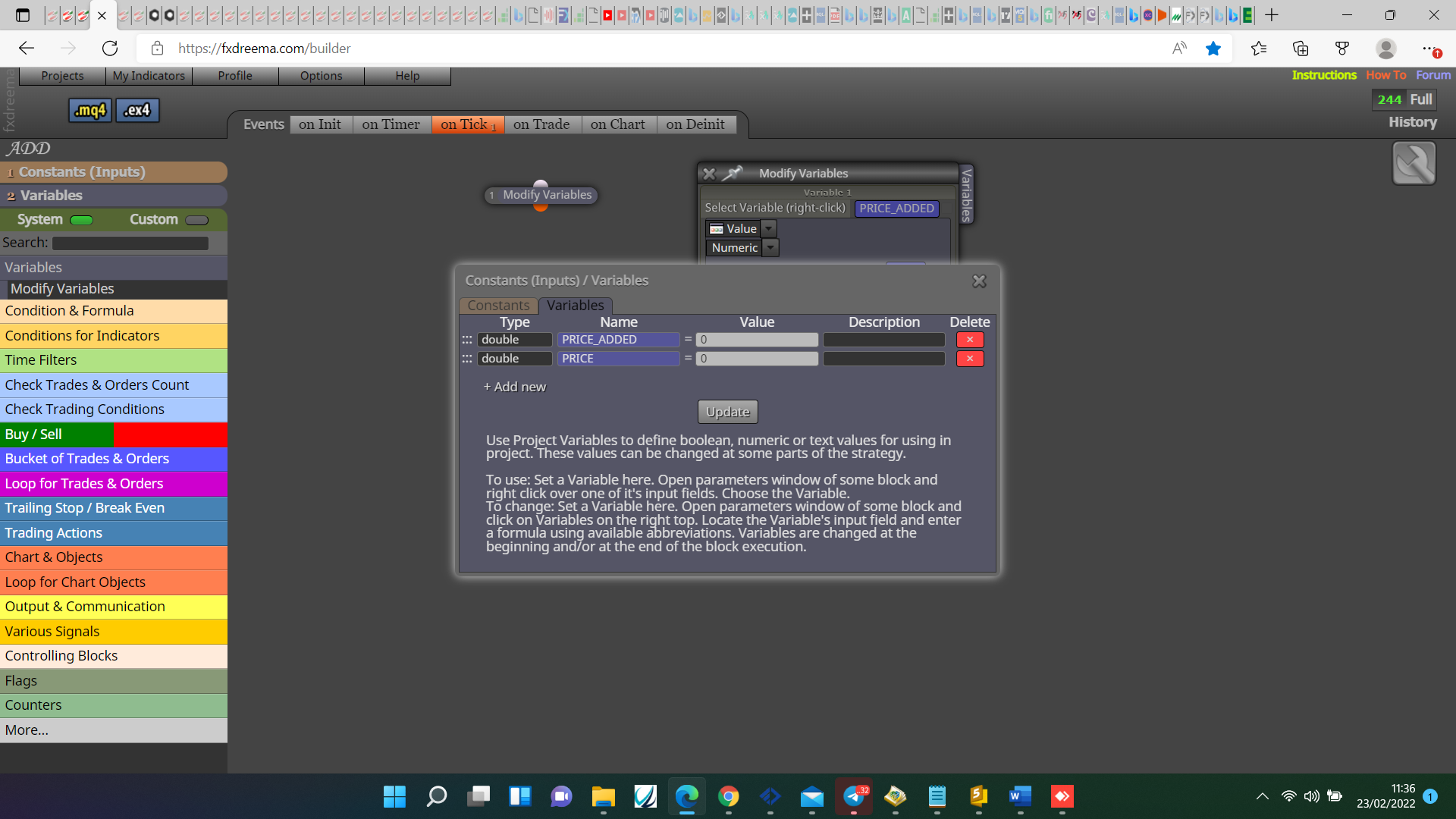Expand the More... block category
1456x819 pixels.
pyautogui.click(x=114, y=730)
